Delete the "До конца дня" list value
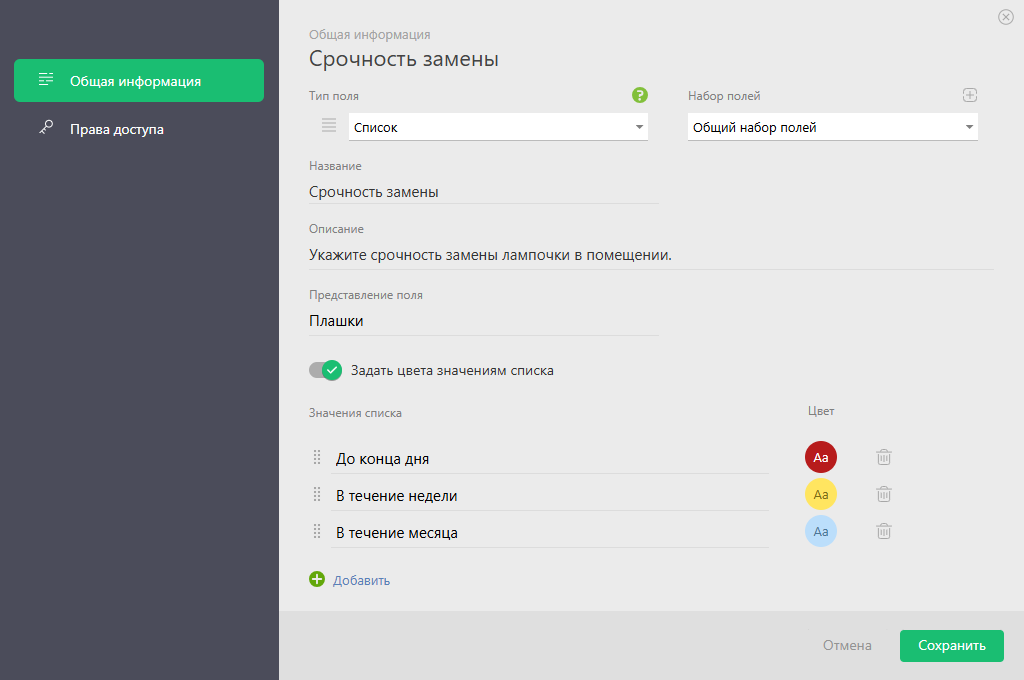 pos(884,457)
